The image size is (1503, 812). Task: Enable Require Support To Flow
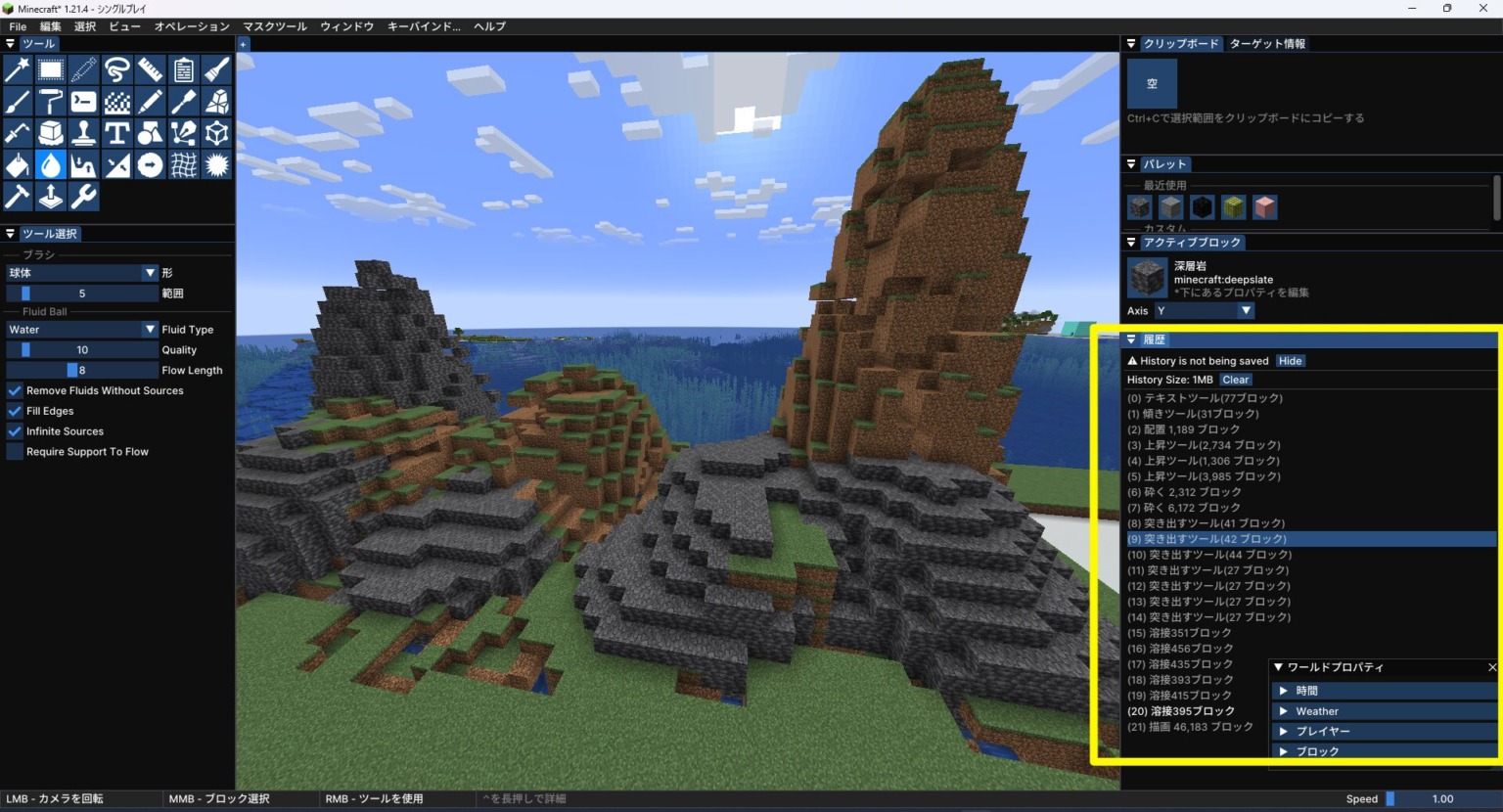tap(14, 451)
